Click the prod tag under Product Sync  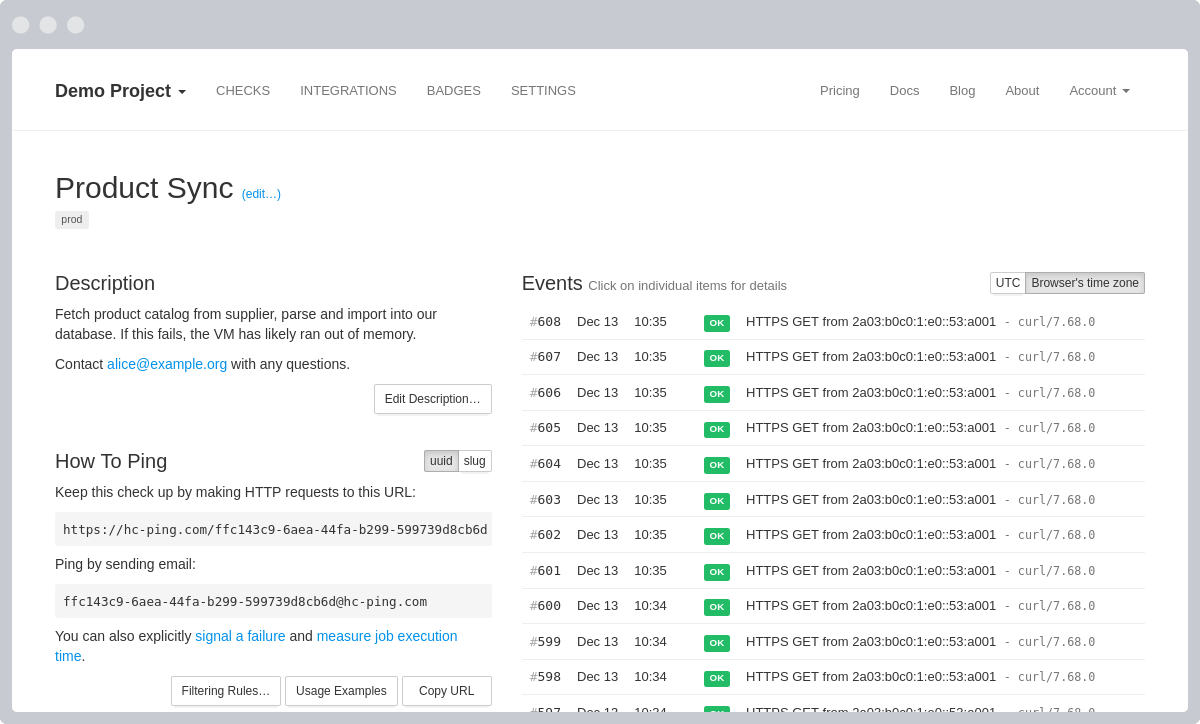[71, 219]
